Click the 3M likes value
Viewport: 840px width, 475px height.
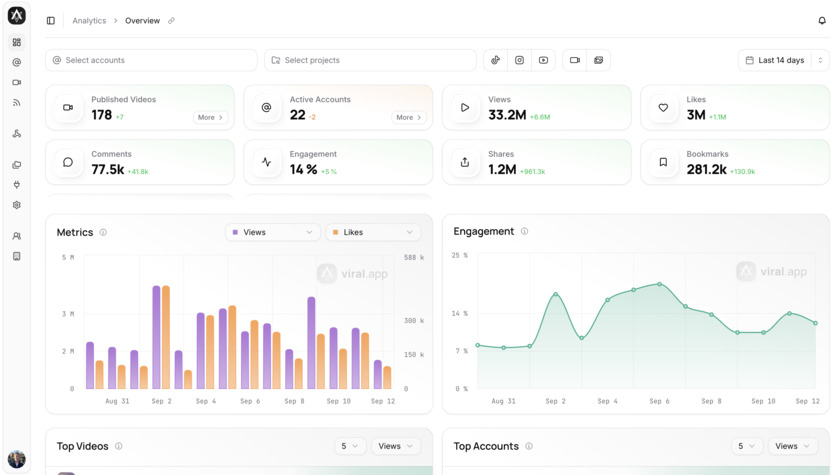tap(696, 115)
